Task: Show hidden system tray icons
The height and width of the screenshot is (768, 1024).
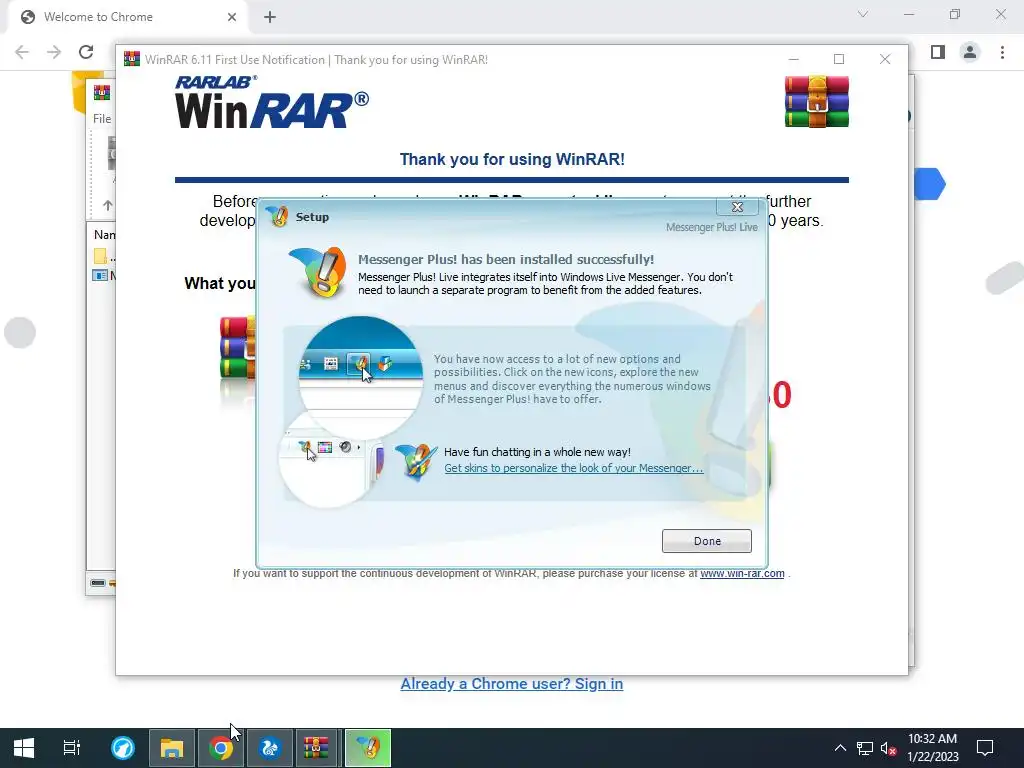Action: (840, 748)
